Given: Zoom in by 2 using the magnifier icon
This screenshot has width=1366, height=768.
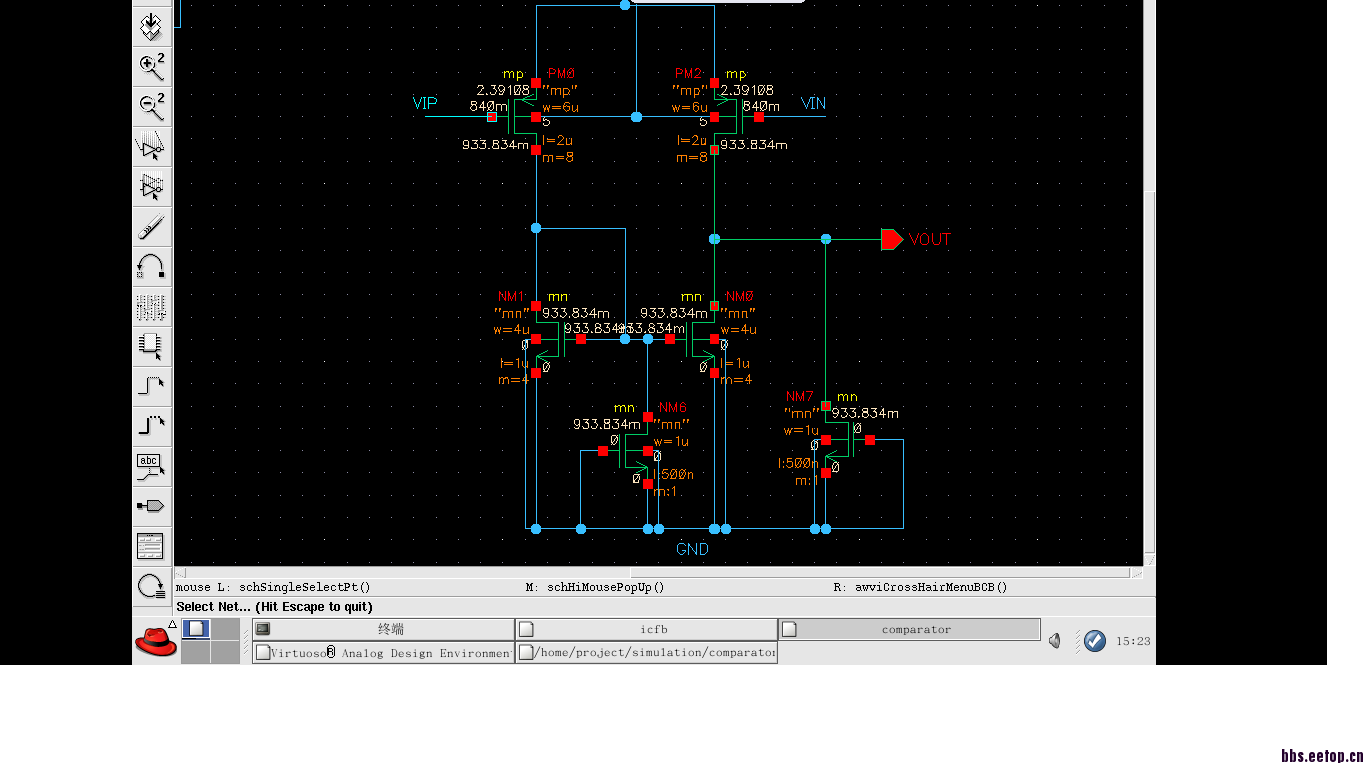Looking at the screenshot, I should 151,67.
